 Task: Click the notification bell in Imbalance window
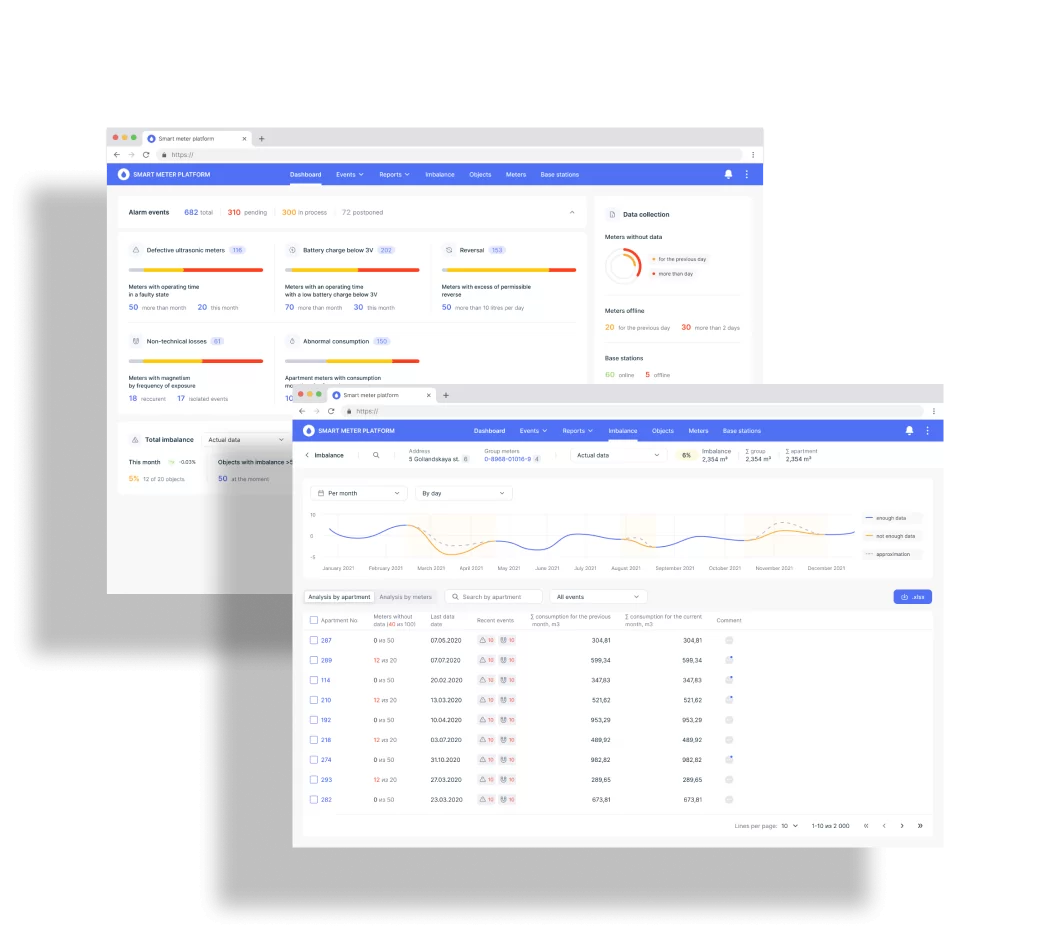click(x=909, y=431)
